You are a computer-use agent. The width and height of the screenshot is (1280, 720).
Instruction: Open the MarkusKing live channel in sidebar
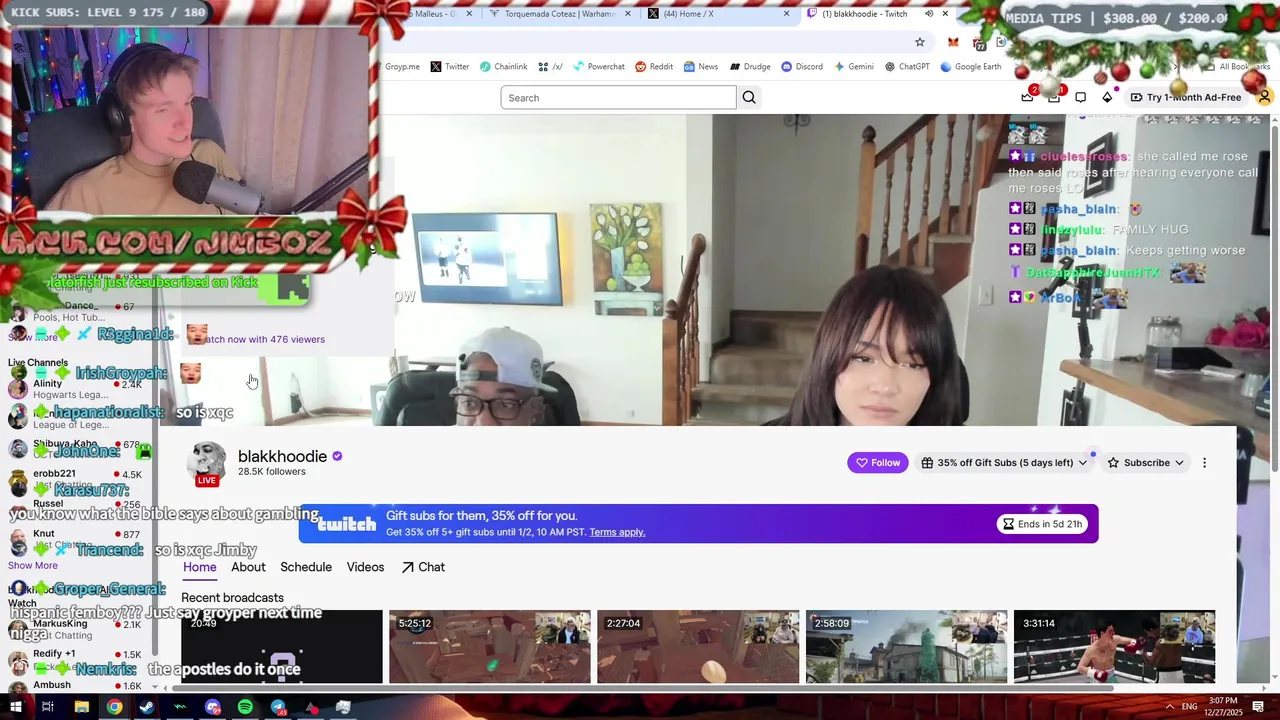75,629
